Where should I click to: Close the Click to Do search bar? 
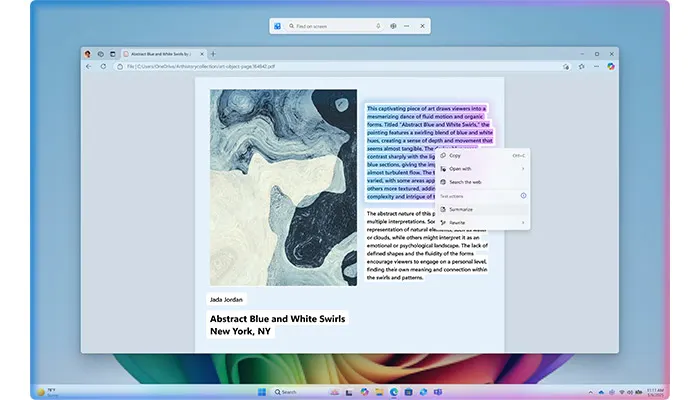point(422,26)
